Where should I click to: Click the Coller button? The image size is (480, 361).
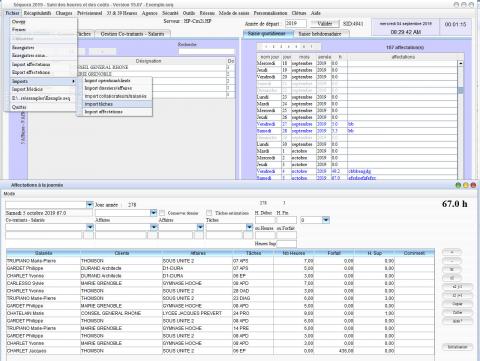click(x=457, y=312)
